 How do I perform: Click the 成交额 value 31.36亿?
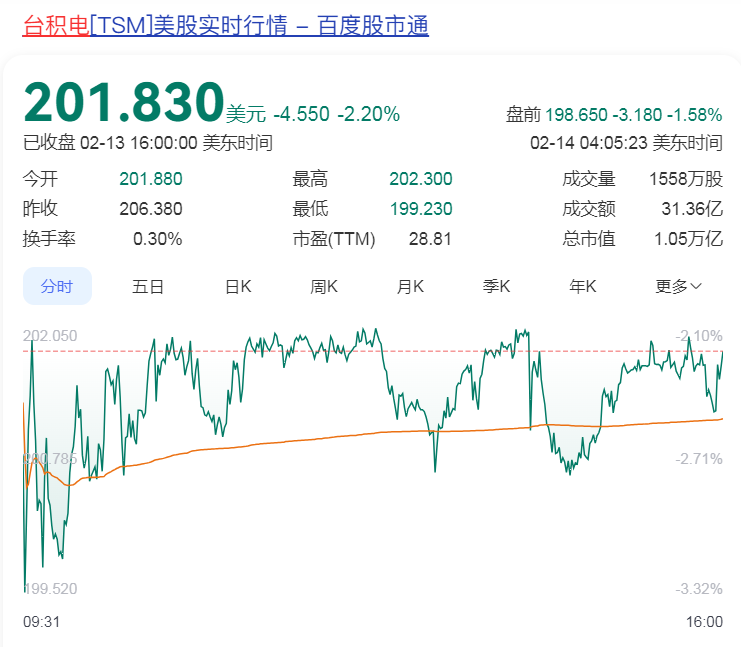click(x=692, y=209)
